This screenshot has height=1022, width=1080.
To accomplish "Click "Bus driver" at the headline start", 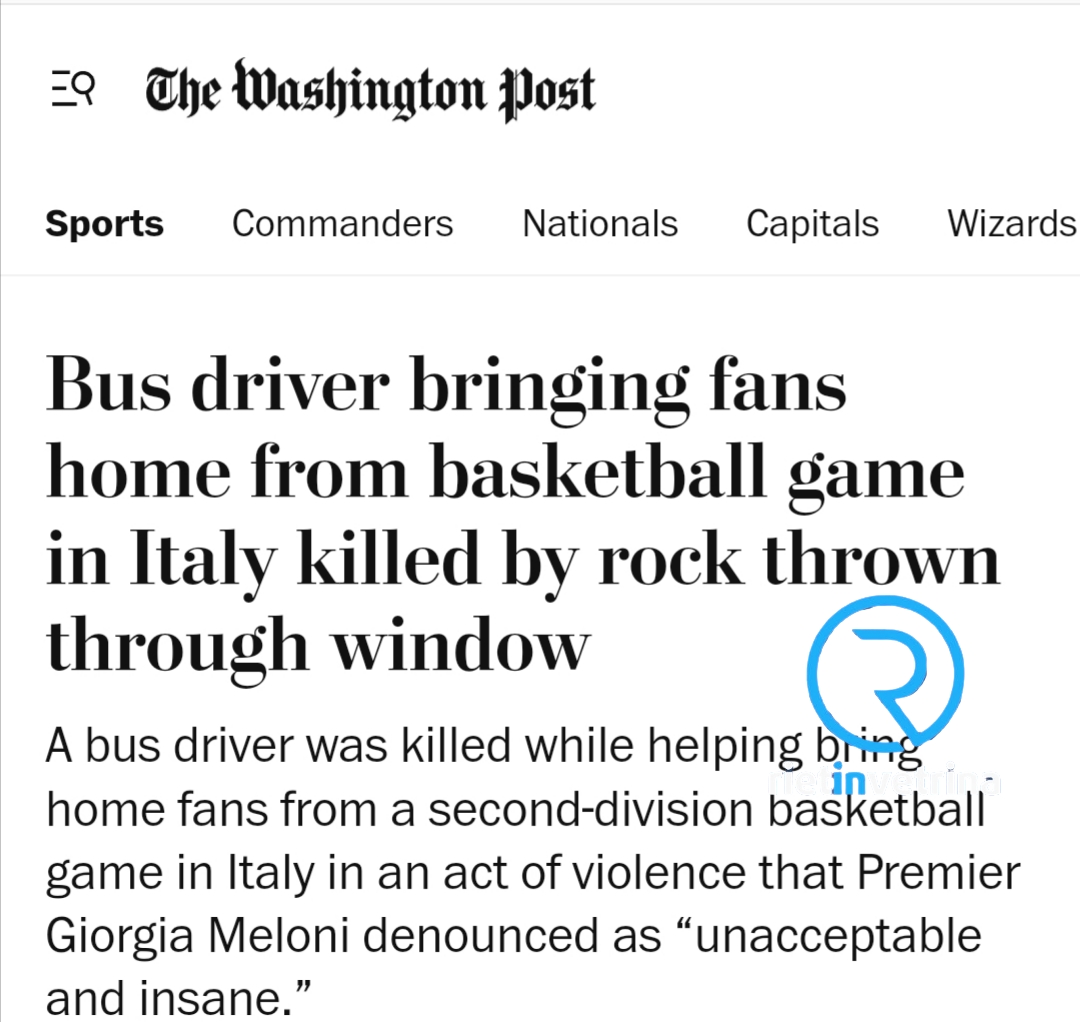I will pos(216,387).
